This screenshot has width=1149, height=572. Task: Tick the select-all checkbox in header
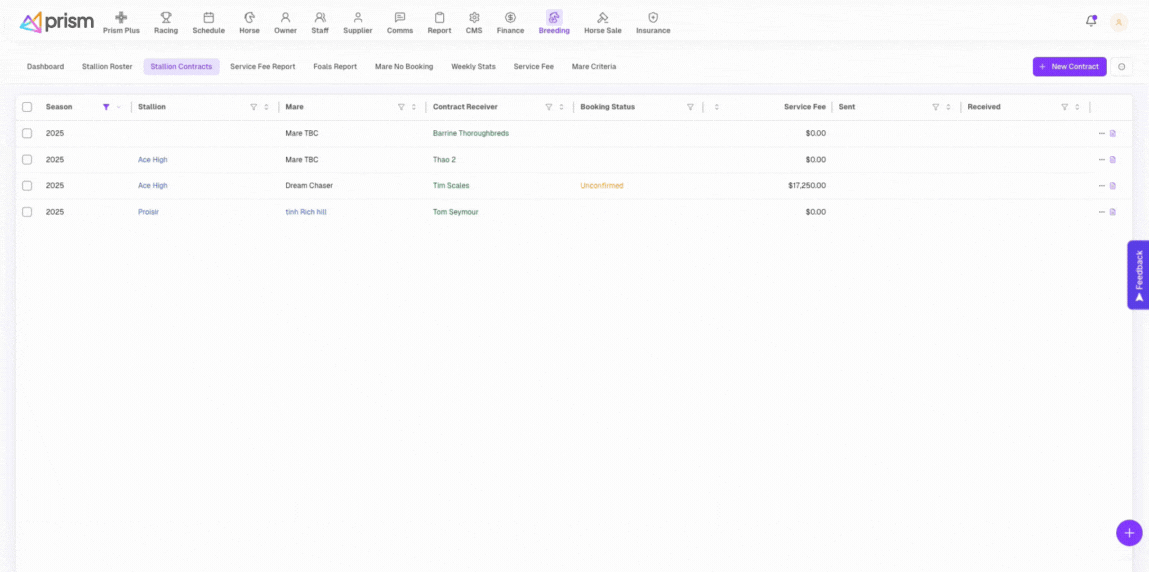(x=27, y=107)
